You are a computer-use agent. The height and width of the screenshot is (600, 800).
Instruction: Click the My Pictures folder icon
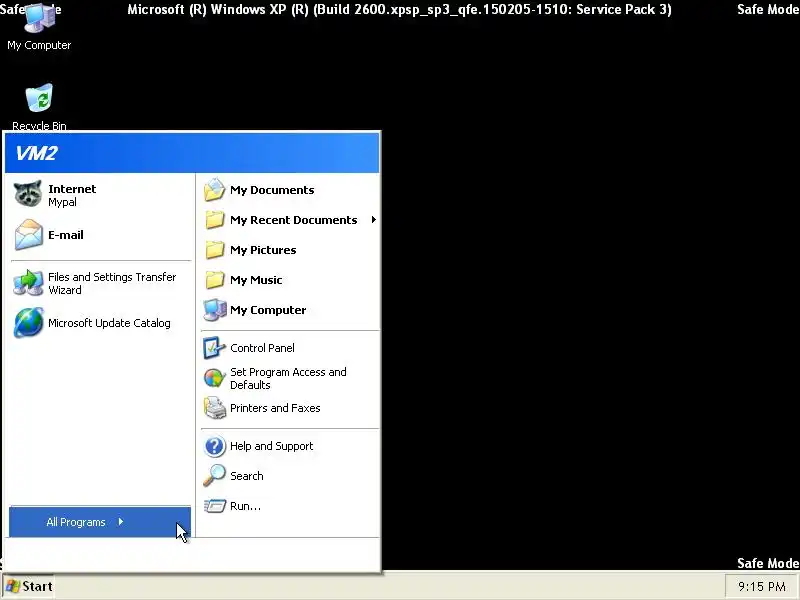click(x=214, y=250)
